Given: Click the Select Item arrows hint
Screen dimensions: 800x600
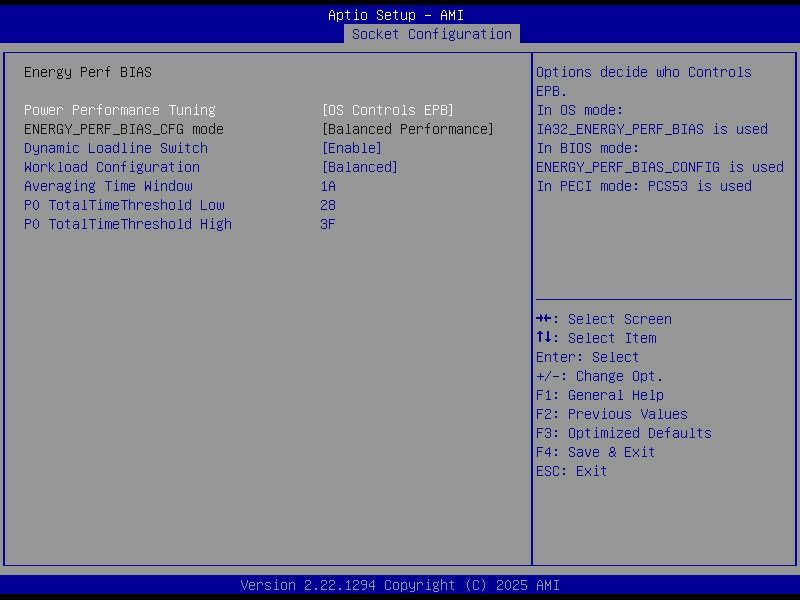Looking at the screenshot, I should tap(596, 338).
